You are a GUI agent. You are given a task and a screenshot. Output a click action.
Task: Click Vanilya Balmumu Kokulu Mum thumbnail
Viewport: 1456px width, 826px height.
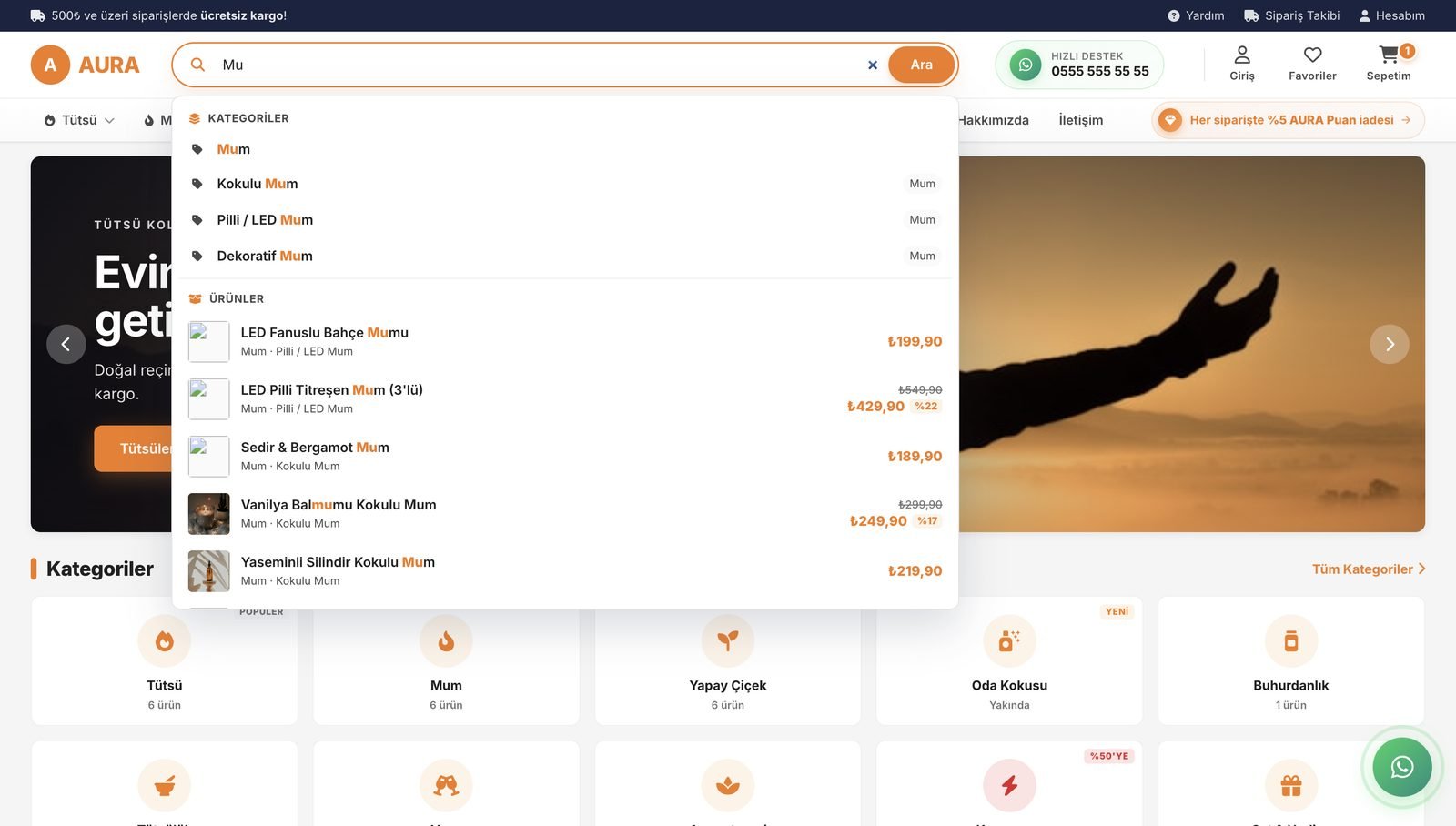208,514
